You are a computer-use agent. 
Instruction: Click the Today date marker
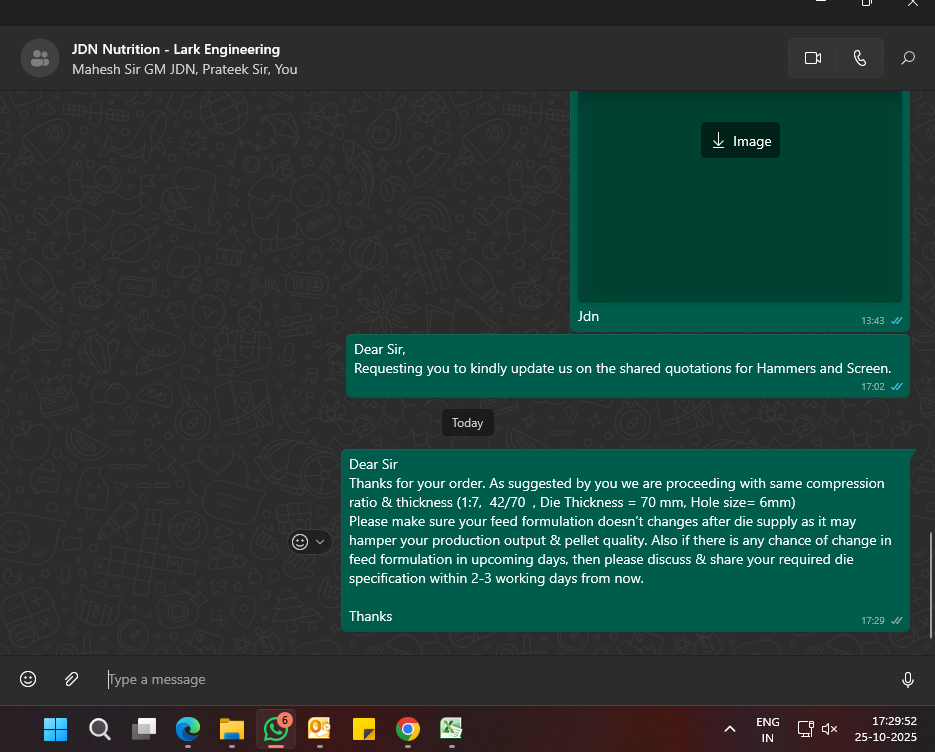[x=467, y=423]
